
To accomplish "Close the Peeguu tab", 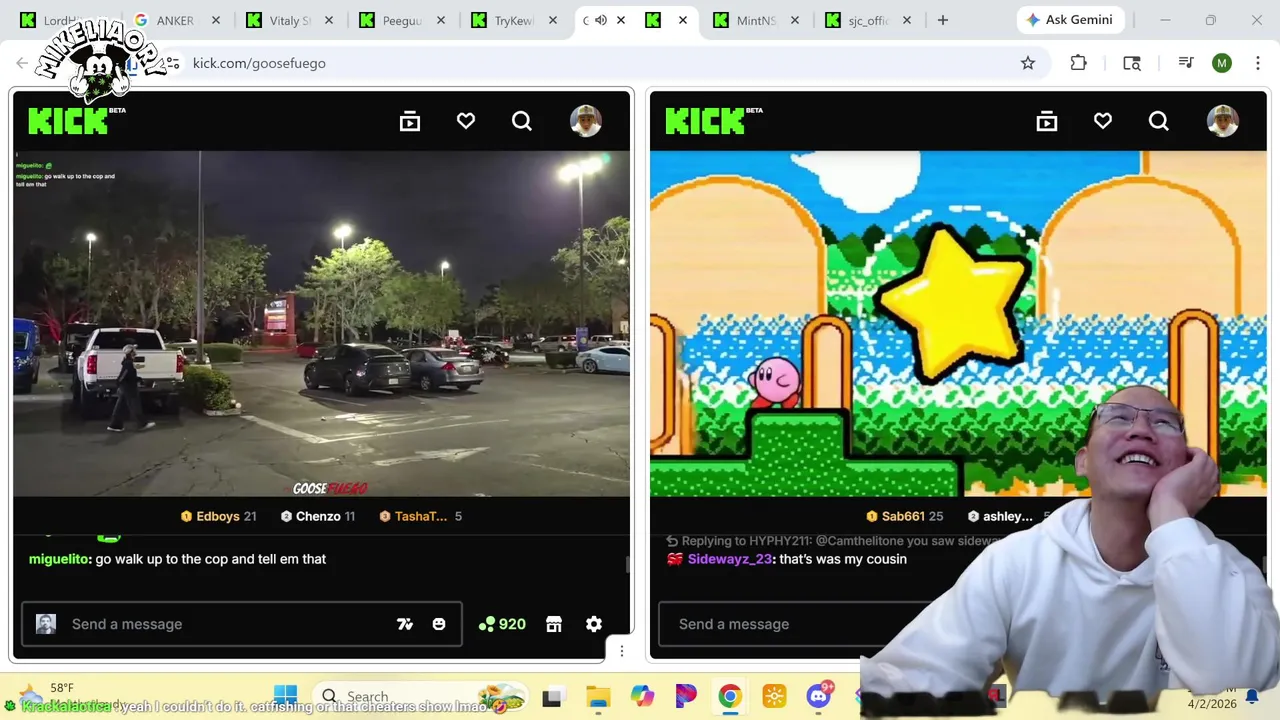I will [x=441, y=20].
